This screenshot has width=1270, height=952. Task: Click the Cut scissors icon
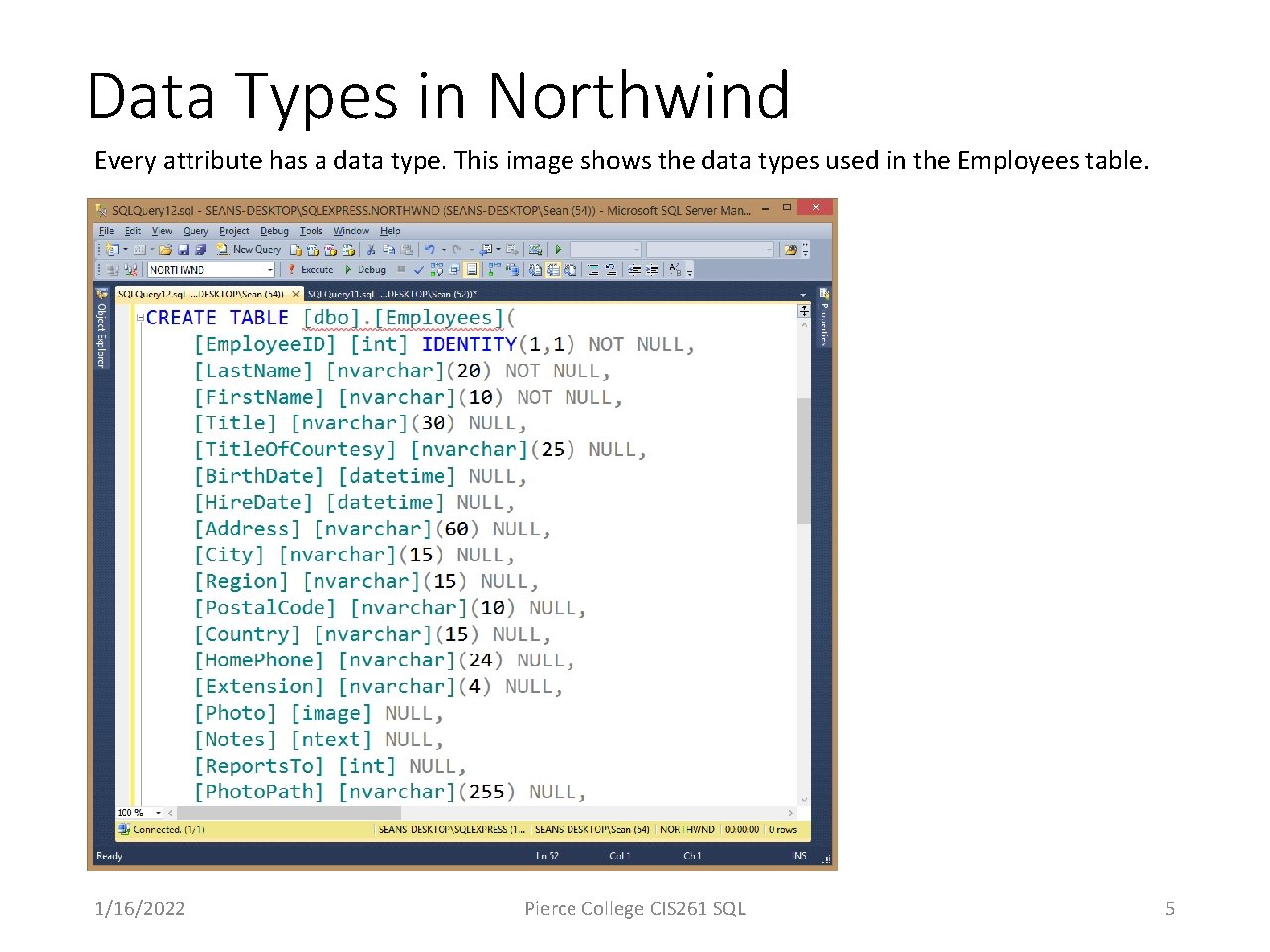tap(371, 250)
